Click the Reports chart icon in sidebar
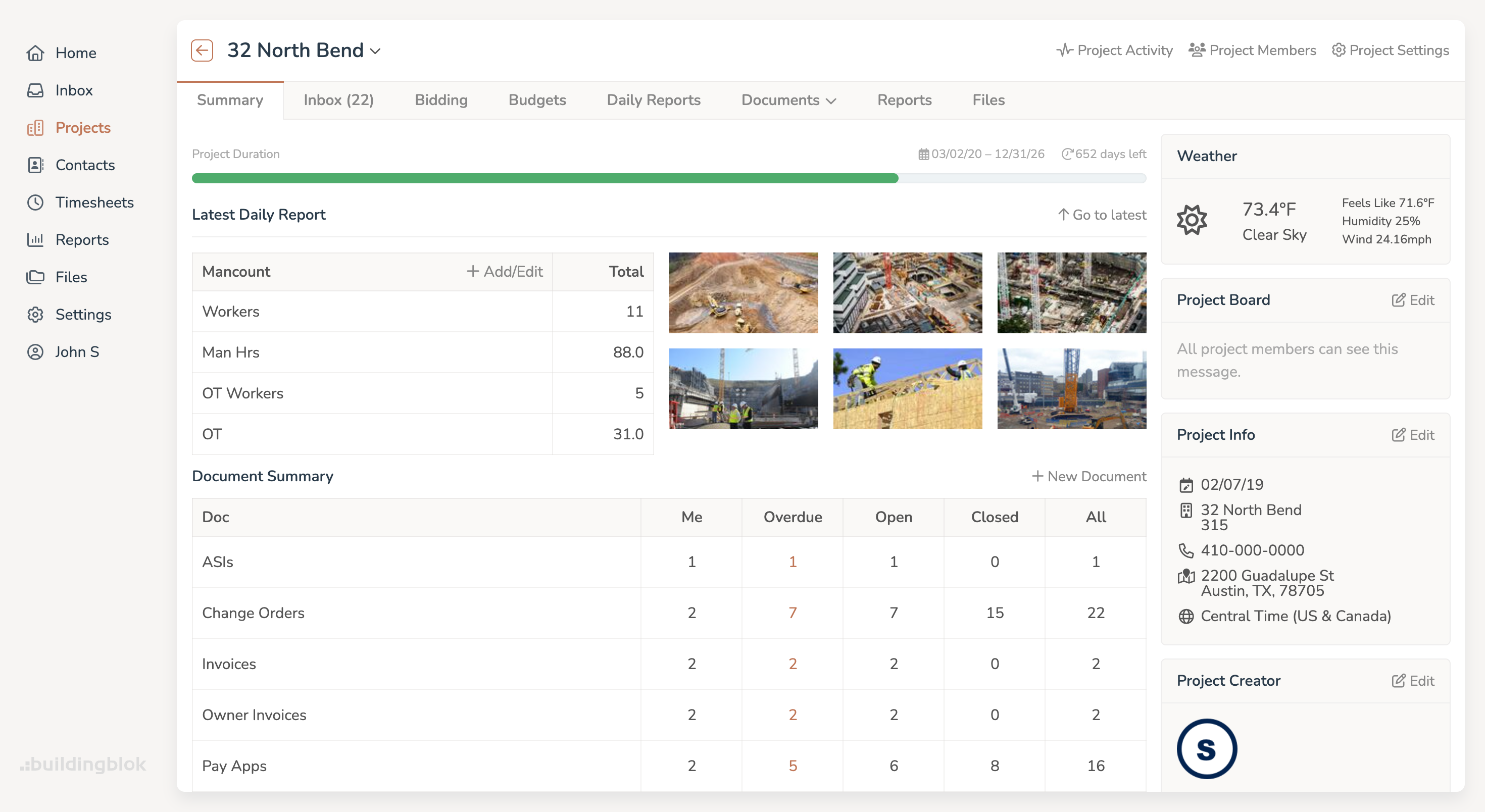1485x812 pixels. 36,240
